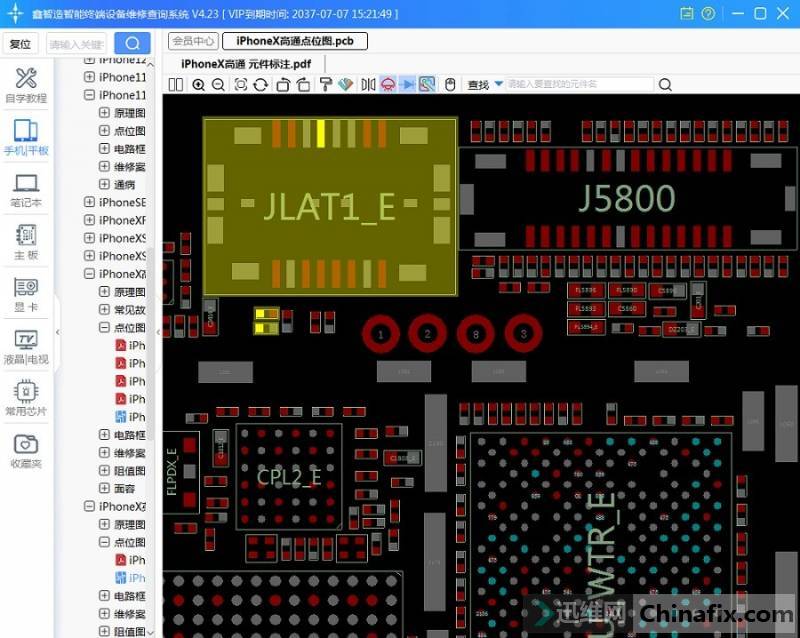Collapse the 点位图 folder containing PDF files

point(104,327)
